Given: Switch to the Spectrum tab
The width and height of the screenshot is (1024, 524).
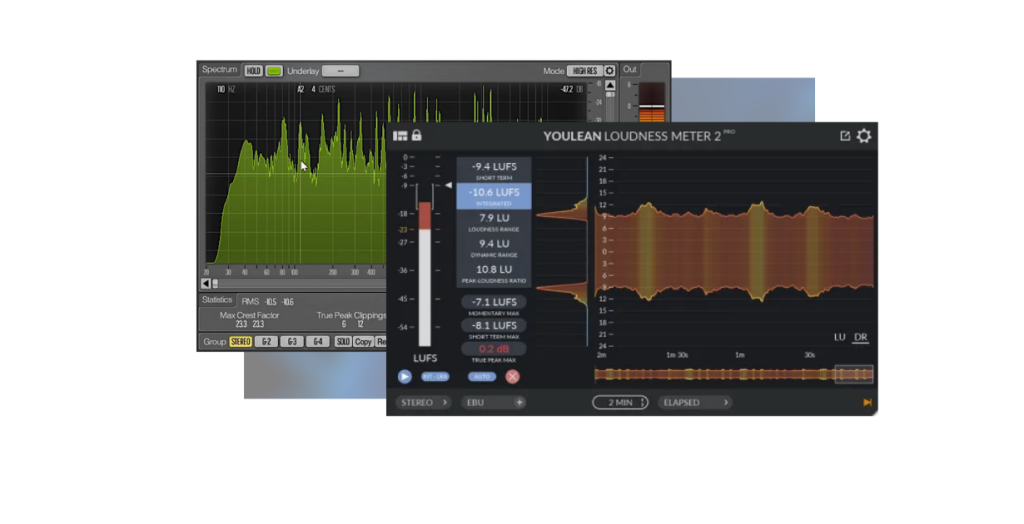Looking at the screenshot, I should tap(219, 69).
